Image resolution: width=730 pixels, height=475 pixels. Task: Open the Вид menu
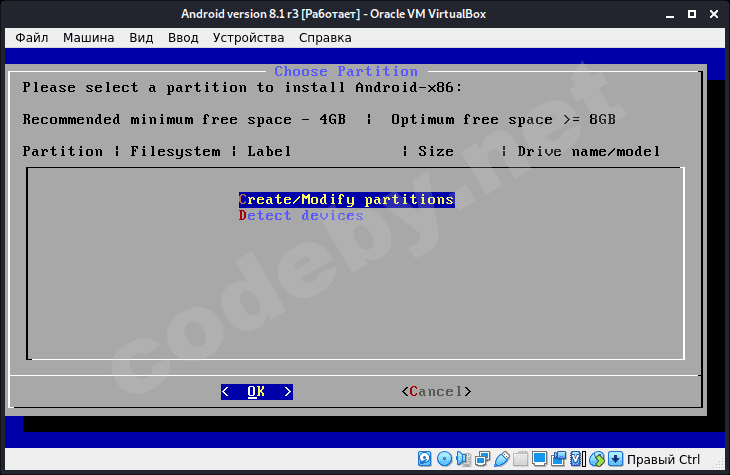coord(141,38)
